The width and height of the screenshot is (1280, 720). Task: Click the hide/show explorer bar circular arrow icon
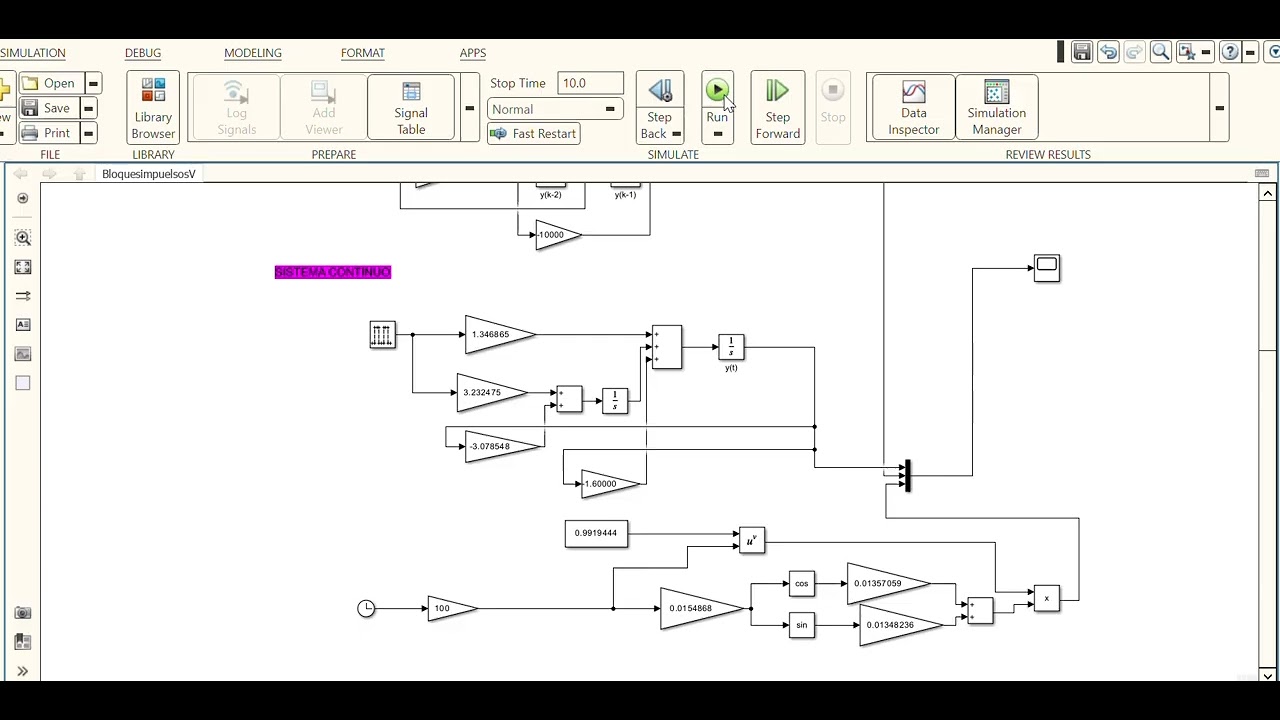coord(23,198)
